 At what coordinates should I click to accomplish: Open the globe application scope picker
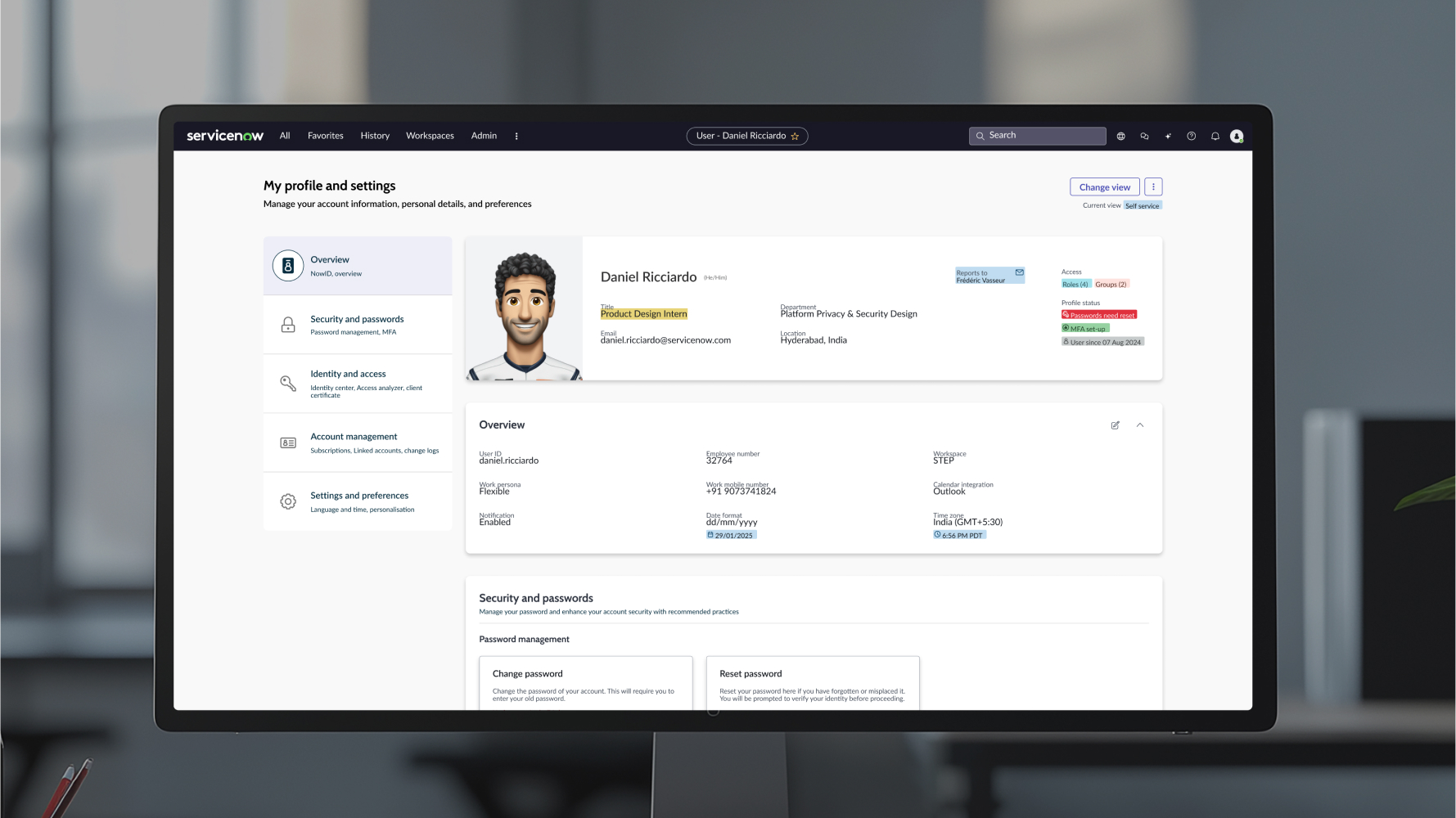pyautogui.click(x=1121, y=137)
